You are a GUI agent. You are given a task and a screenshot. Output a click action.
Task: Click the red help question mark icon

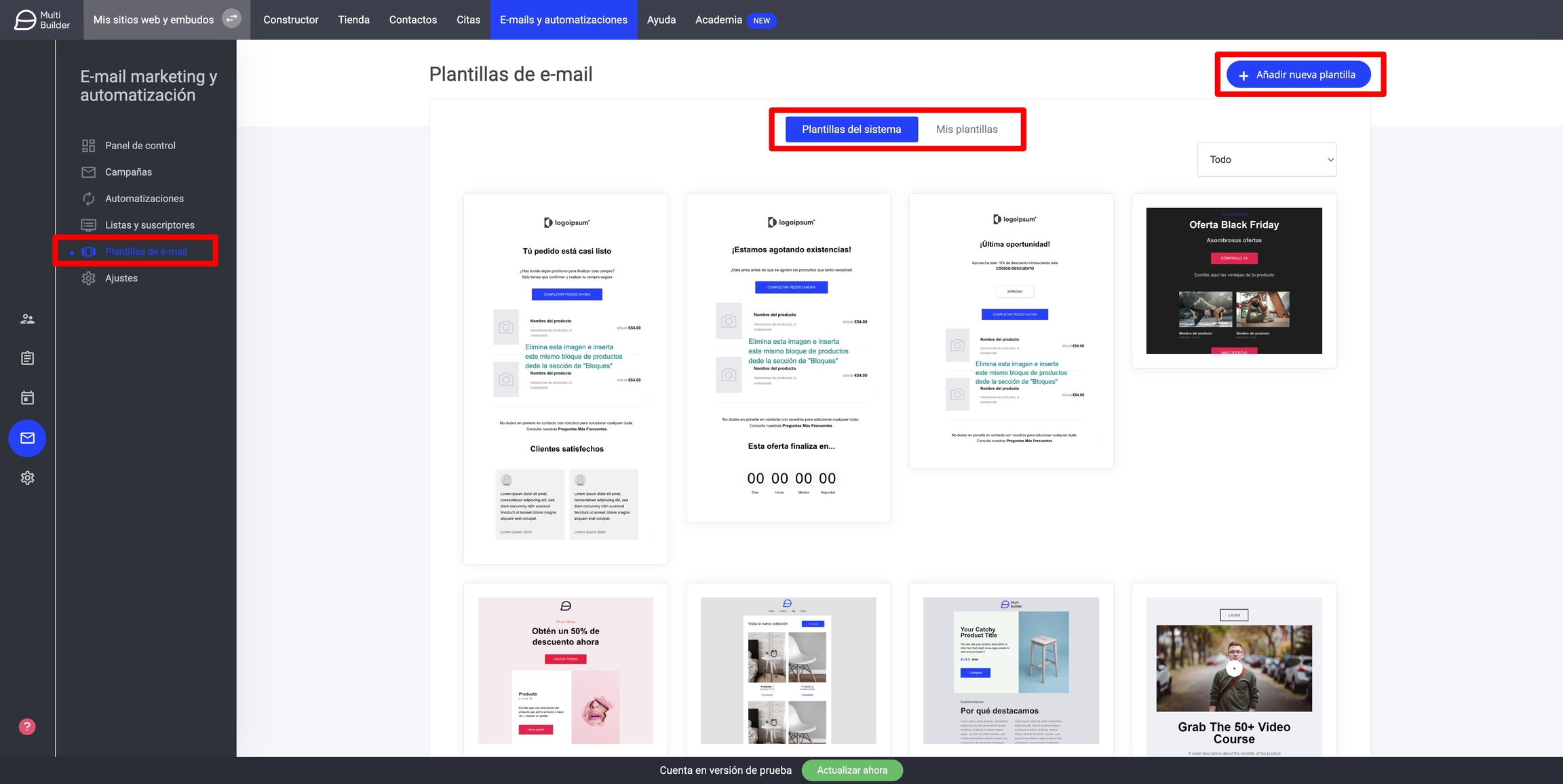point(27,727)
